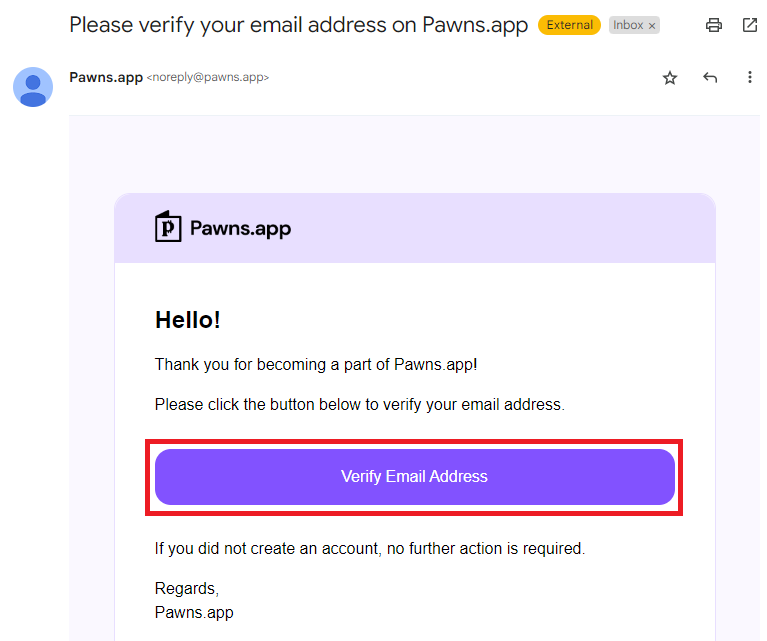The width and height of the screenshot is (767, 641).
Task: Click the Pawns.app logo icon in banner
Action: tap(168, 227)
